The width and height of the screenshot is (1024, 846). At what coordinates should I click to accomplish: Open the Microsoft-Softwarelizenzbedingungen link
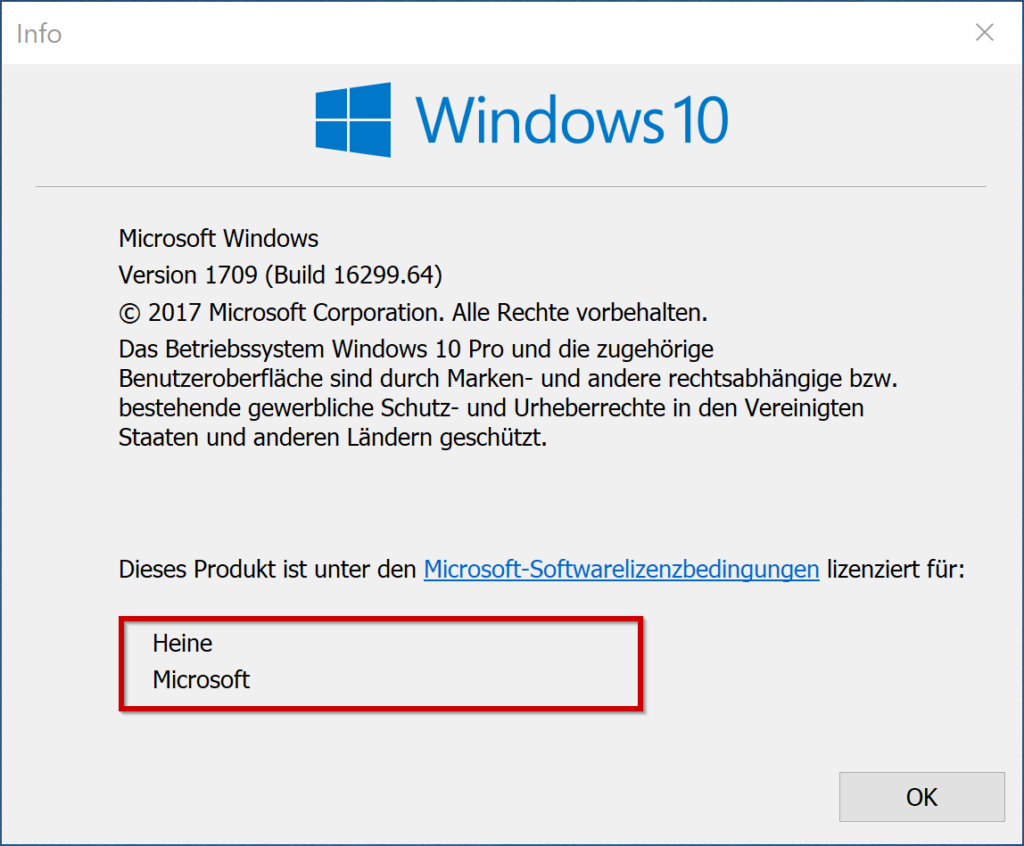[x=621, y=570]
